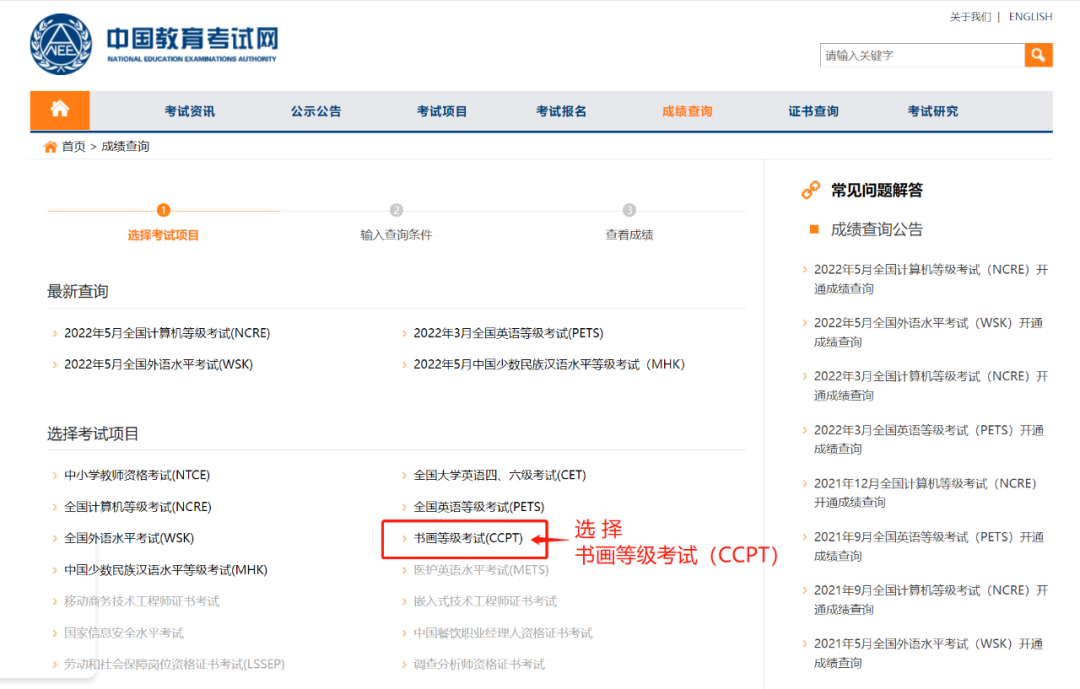Click greyed 劳动和社会保障岗位资格证书考试(LSSEP)
The width and height of the screenshot is (1080, 689).
click(174, 664)
